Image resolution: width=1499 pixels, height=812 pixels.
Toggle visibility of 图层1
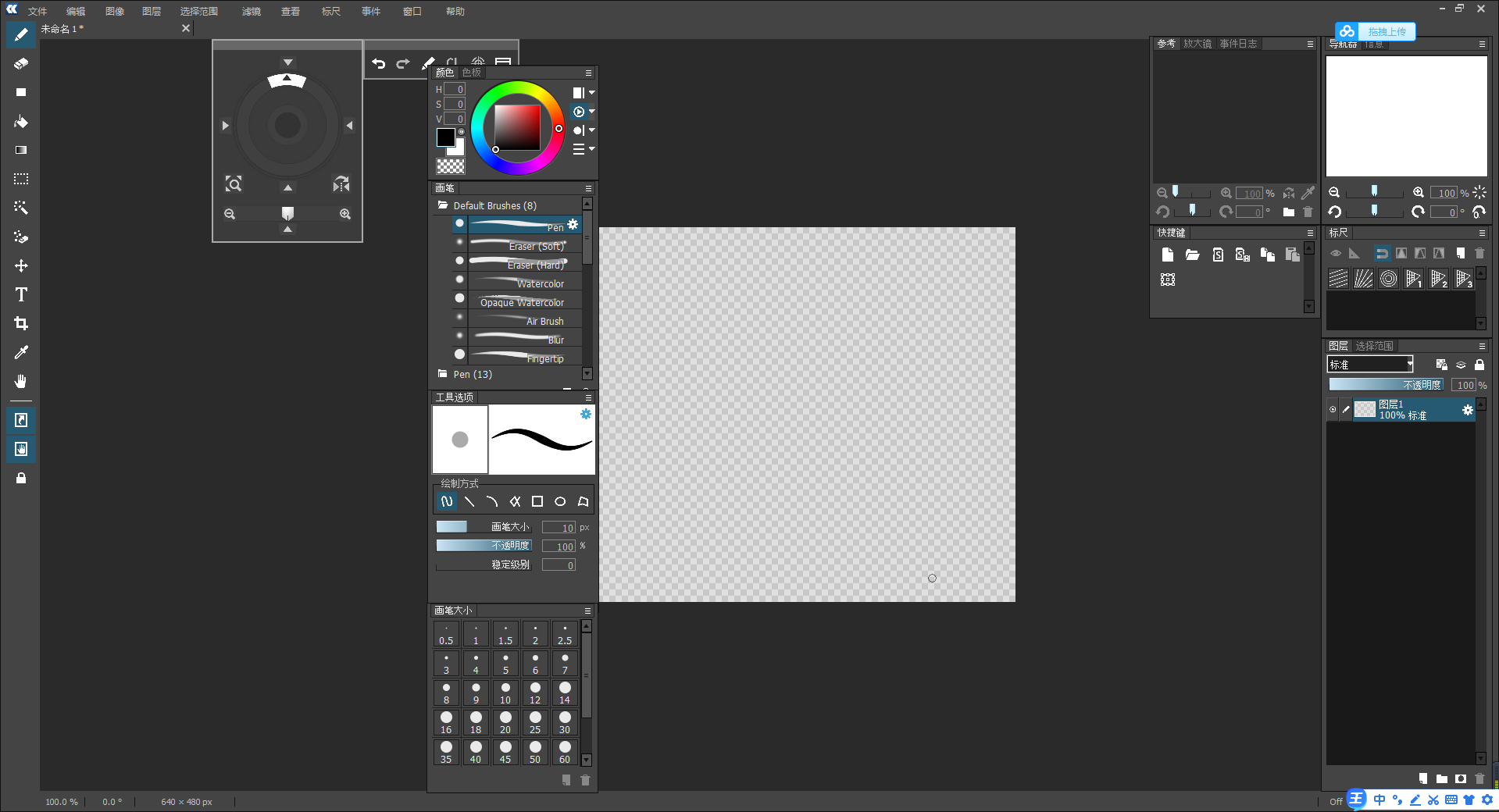pos(1333,409)
